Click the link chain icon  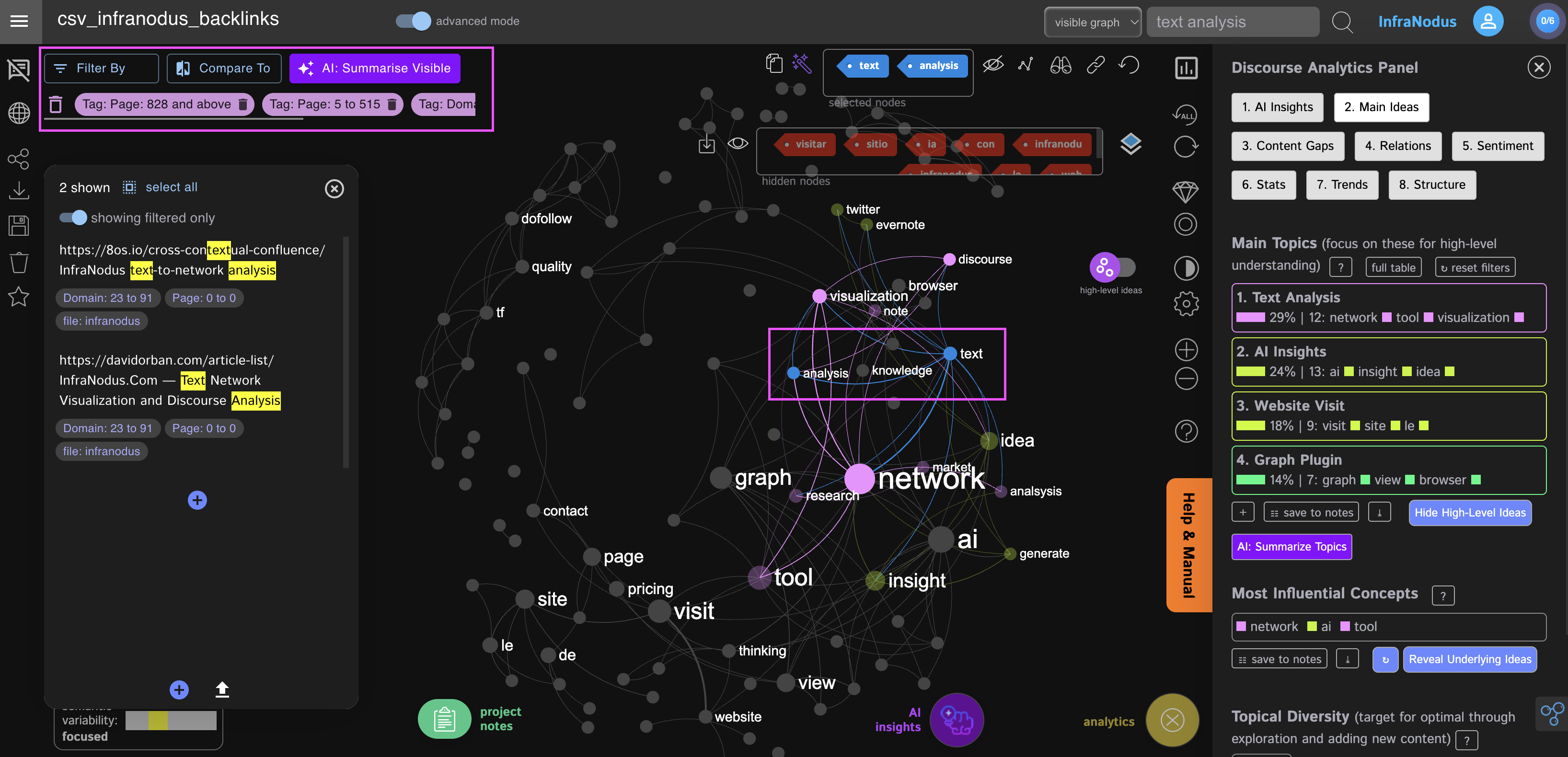click(x=1095, y=65)
